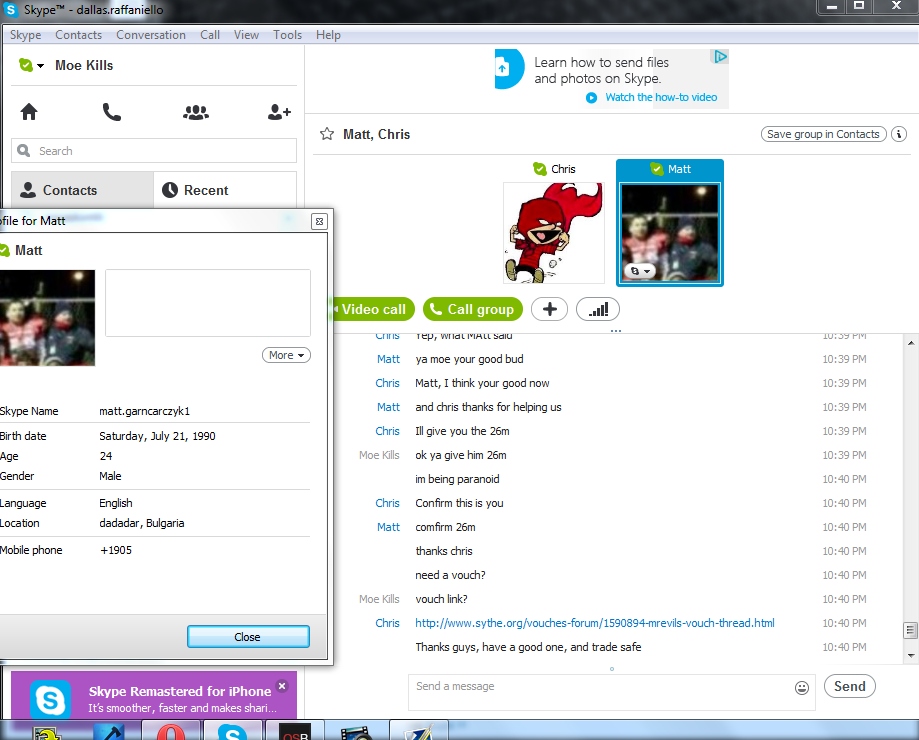The width and height of the screenshot is (919, 740).
Task: Click Close in Matt's profile
Action: pos(248,637)
